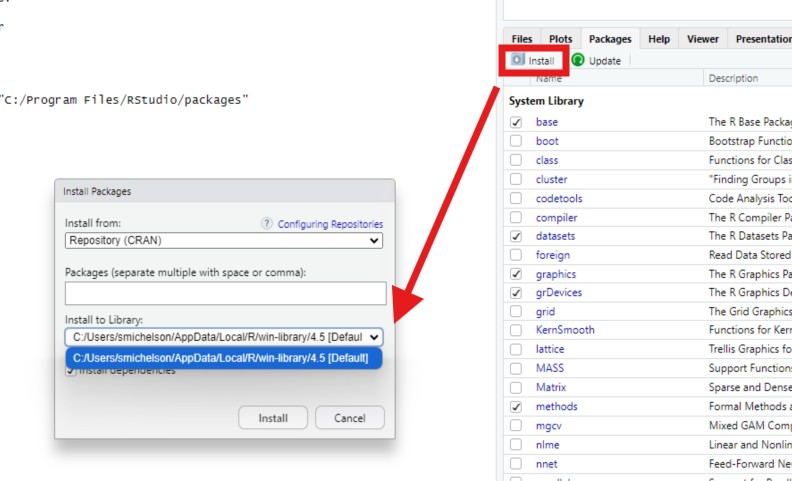The width and height of the screenshot is (792, 481).
Task: Open the lattice package link
Action: [x=550, y=349]
